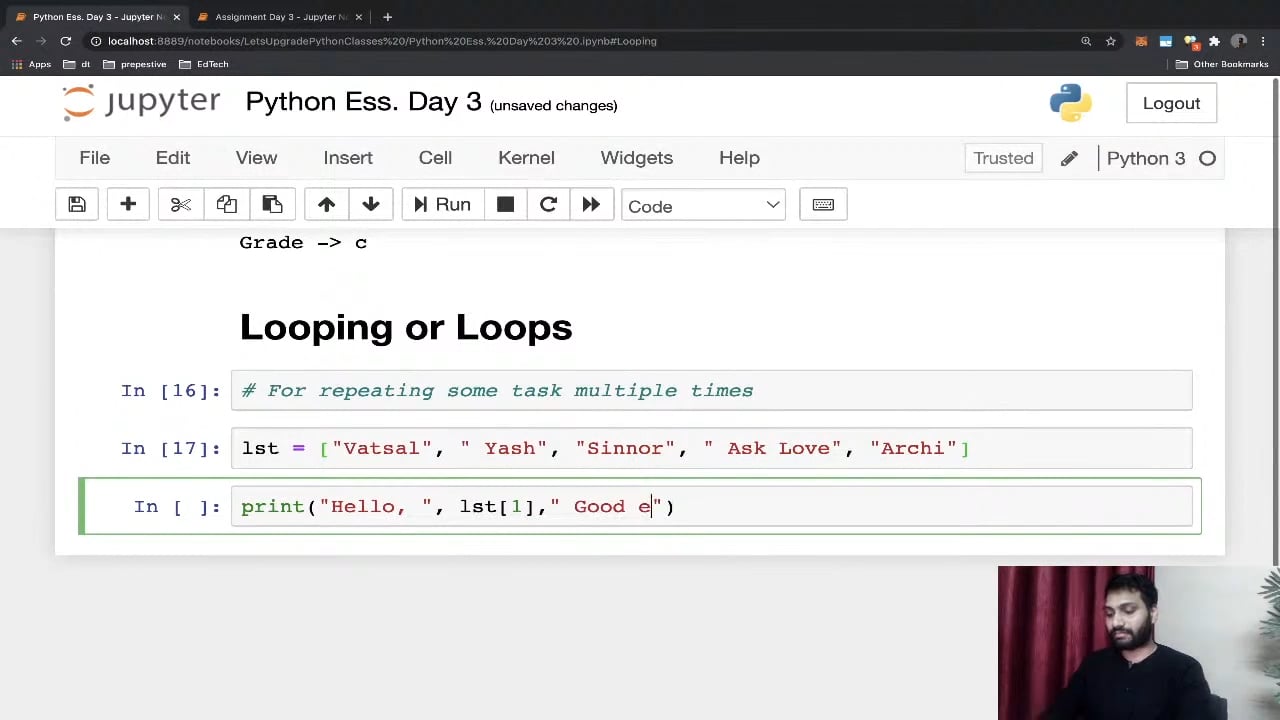Paste cells below using the clipboard icon
The width and height of the screenshot is (1280, 720).
point(272,205)
